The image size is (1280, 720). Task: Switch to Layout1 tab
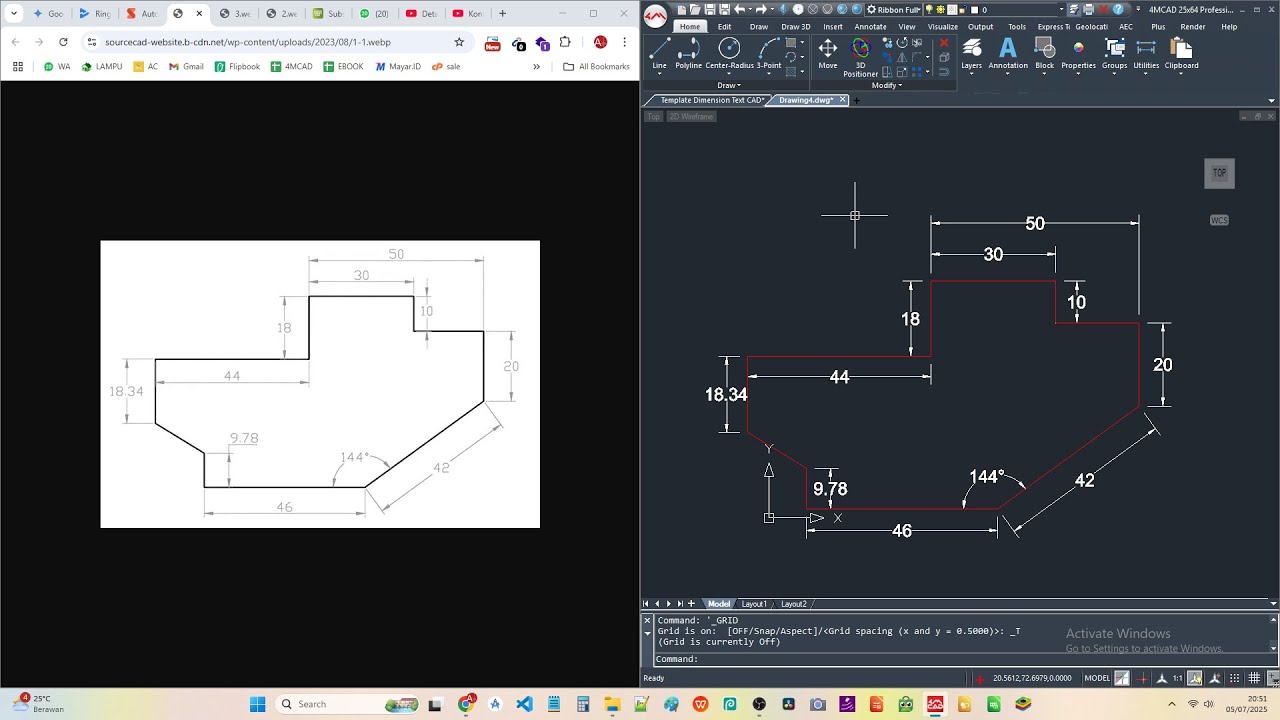754,604
